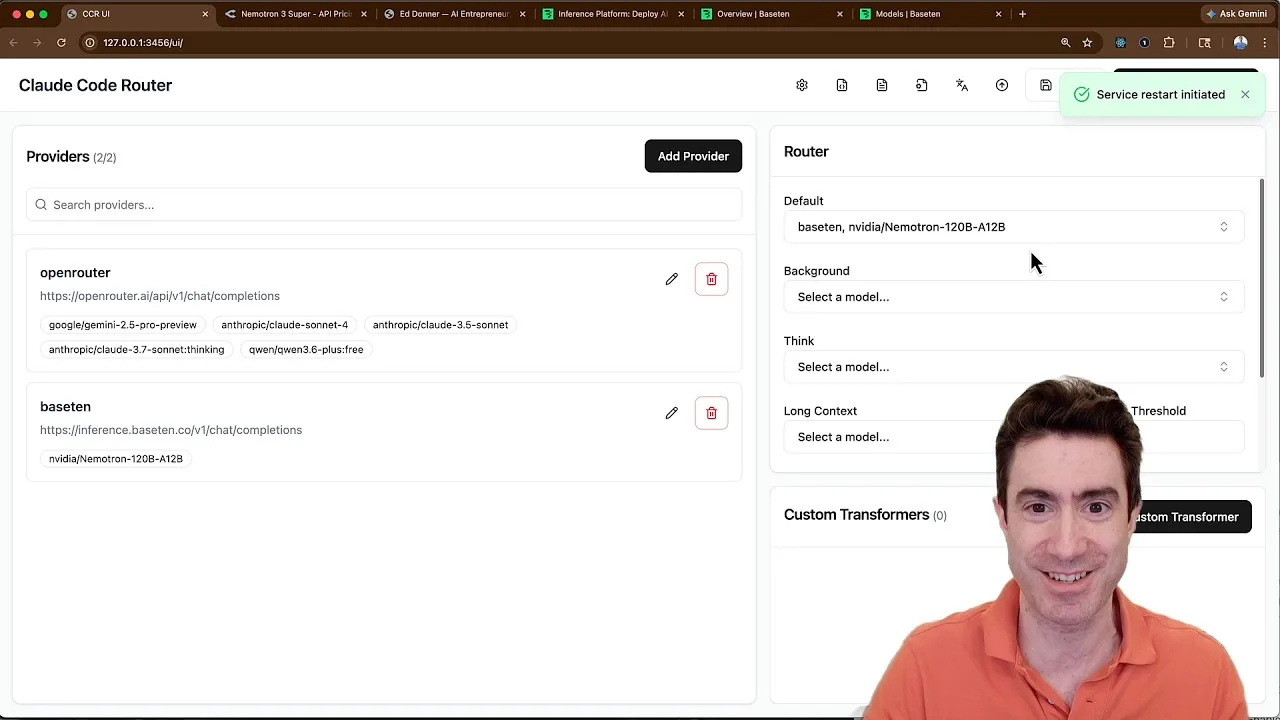
Task: Click the file-with-gear icon in header
Action: (x=922, y=85)
